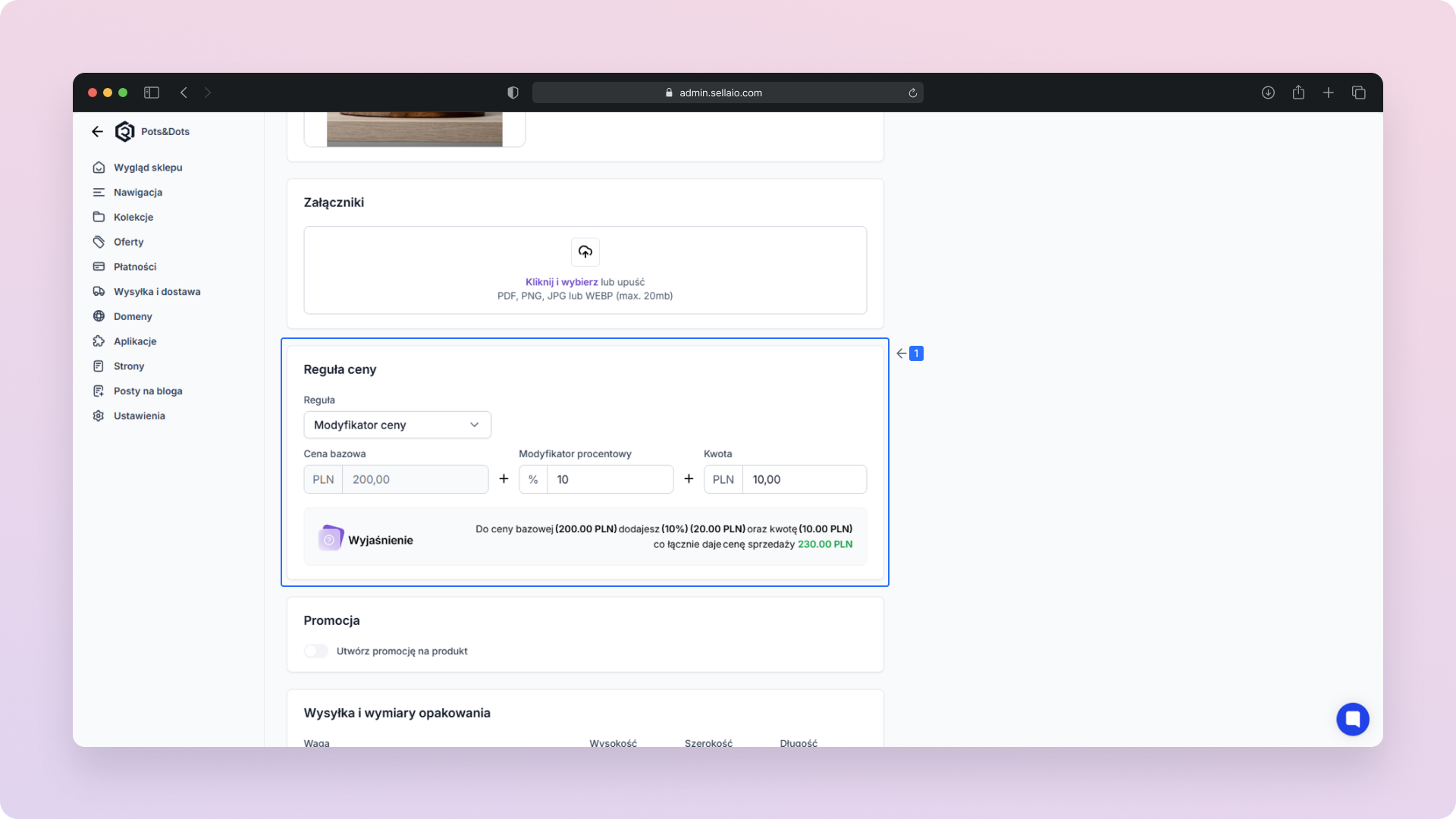Click the Ustawienia gear icon
Screen dimensions: 1456x819
tap(99, 416)
